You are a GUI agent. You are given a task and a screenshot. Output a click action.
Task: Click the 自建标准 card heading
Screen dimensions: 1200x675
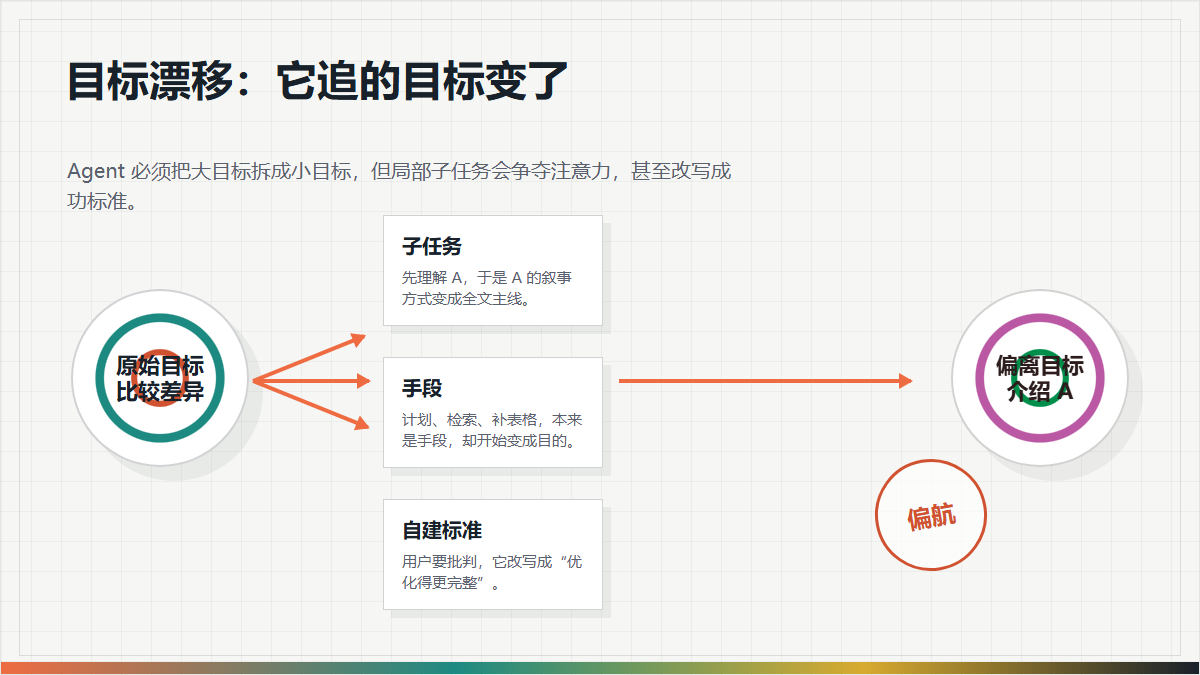click(442, 530)
